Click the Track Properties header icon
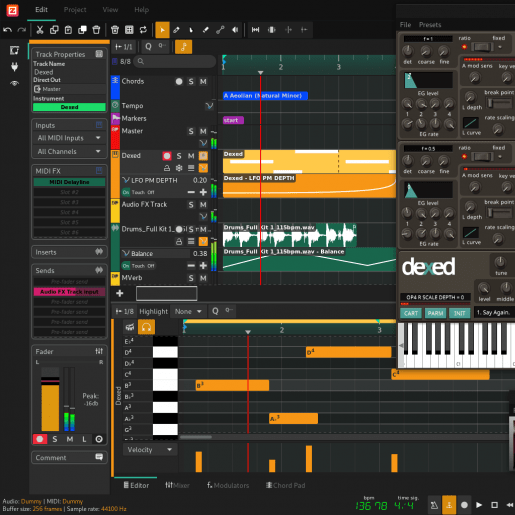Screen dimensions: 515x515 pos(99,54)
